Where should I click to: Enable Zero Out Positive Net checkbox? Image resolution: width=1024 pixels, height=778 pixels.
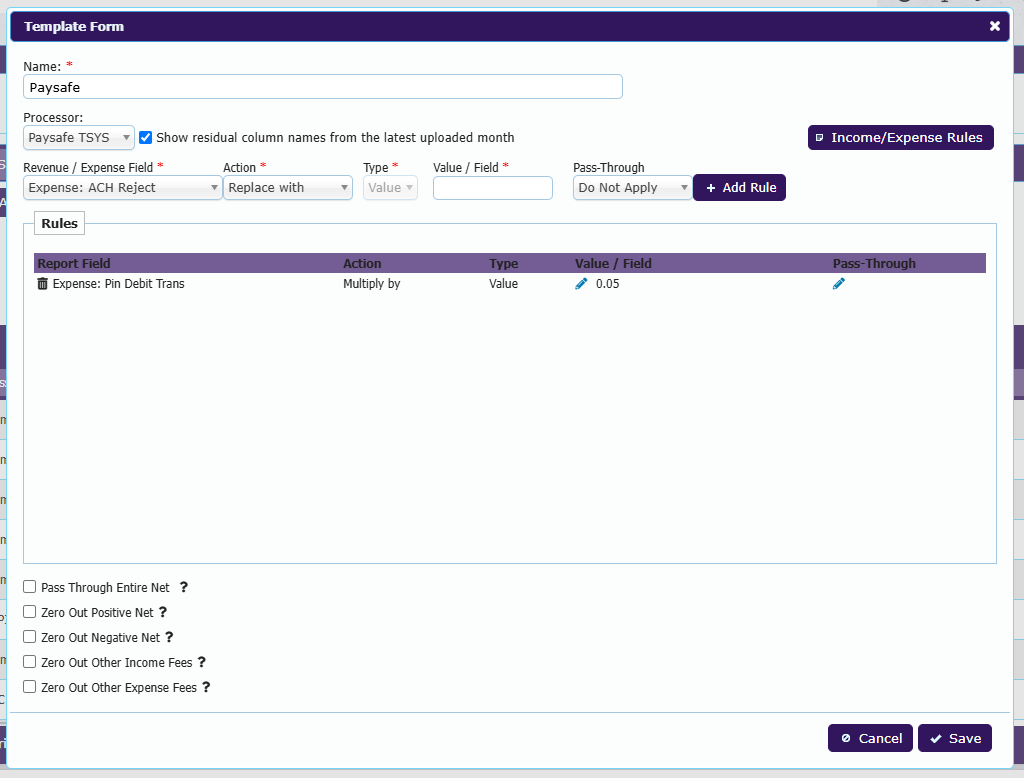(29, 611)
